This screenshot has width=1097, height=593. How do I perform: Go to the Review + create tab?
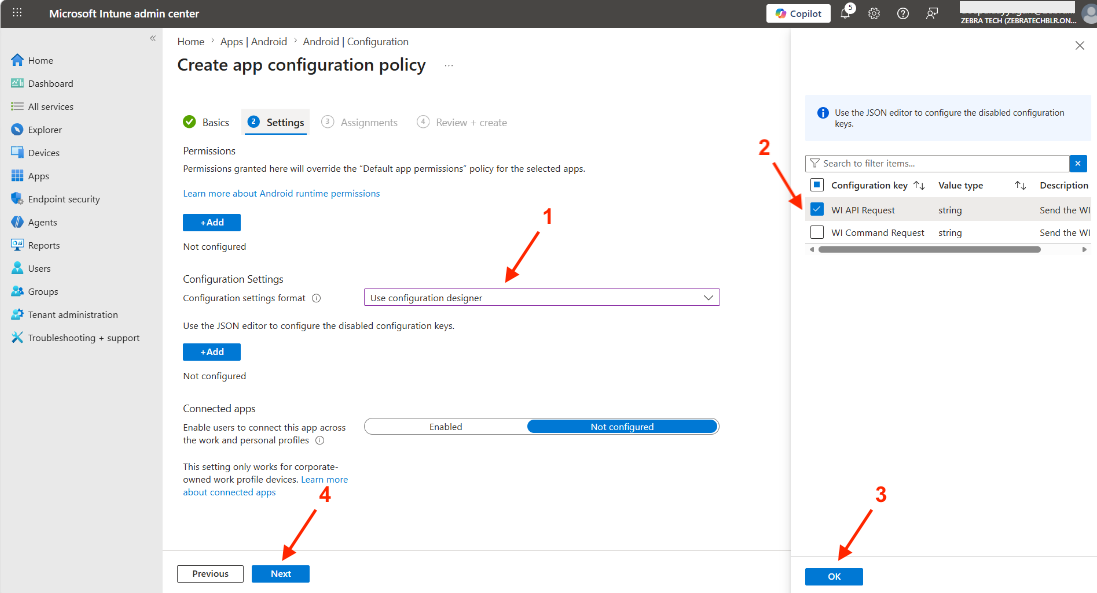(462, 122)
